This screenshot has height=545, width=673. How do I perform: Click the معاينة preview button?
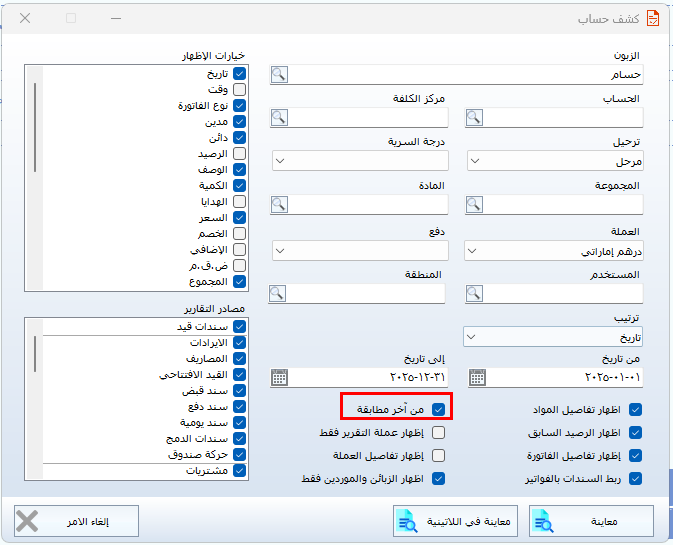click(592, 521)
